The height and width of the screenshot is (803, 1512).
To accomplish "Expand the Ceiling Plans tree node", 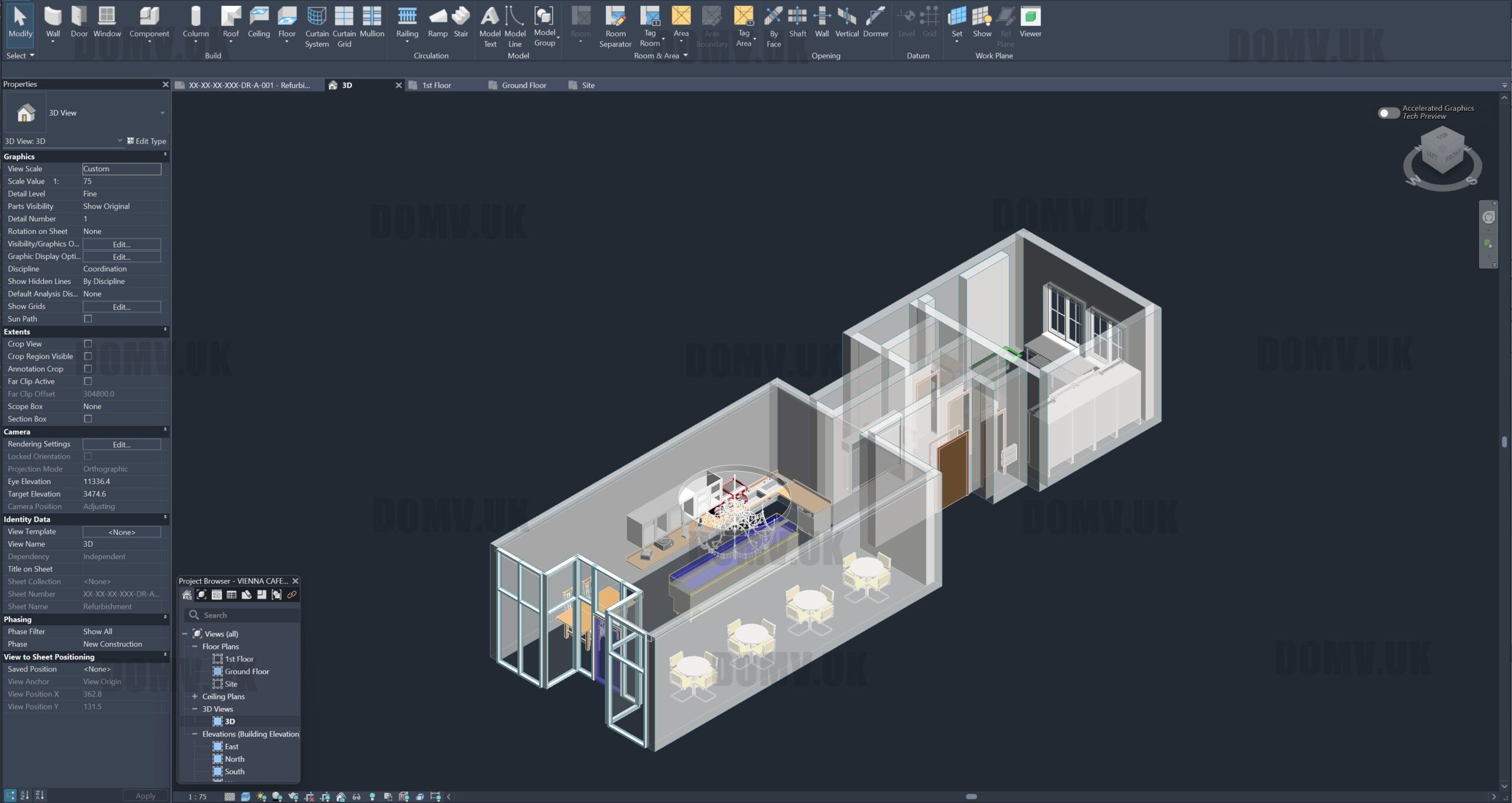I will [x=194, y=697].
